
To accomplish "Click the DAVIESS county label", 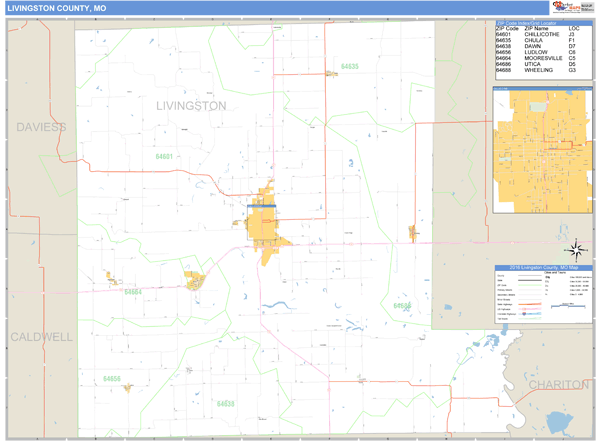I will point(41,127).
